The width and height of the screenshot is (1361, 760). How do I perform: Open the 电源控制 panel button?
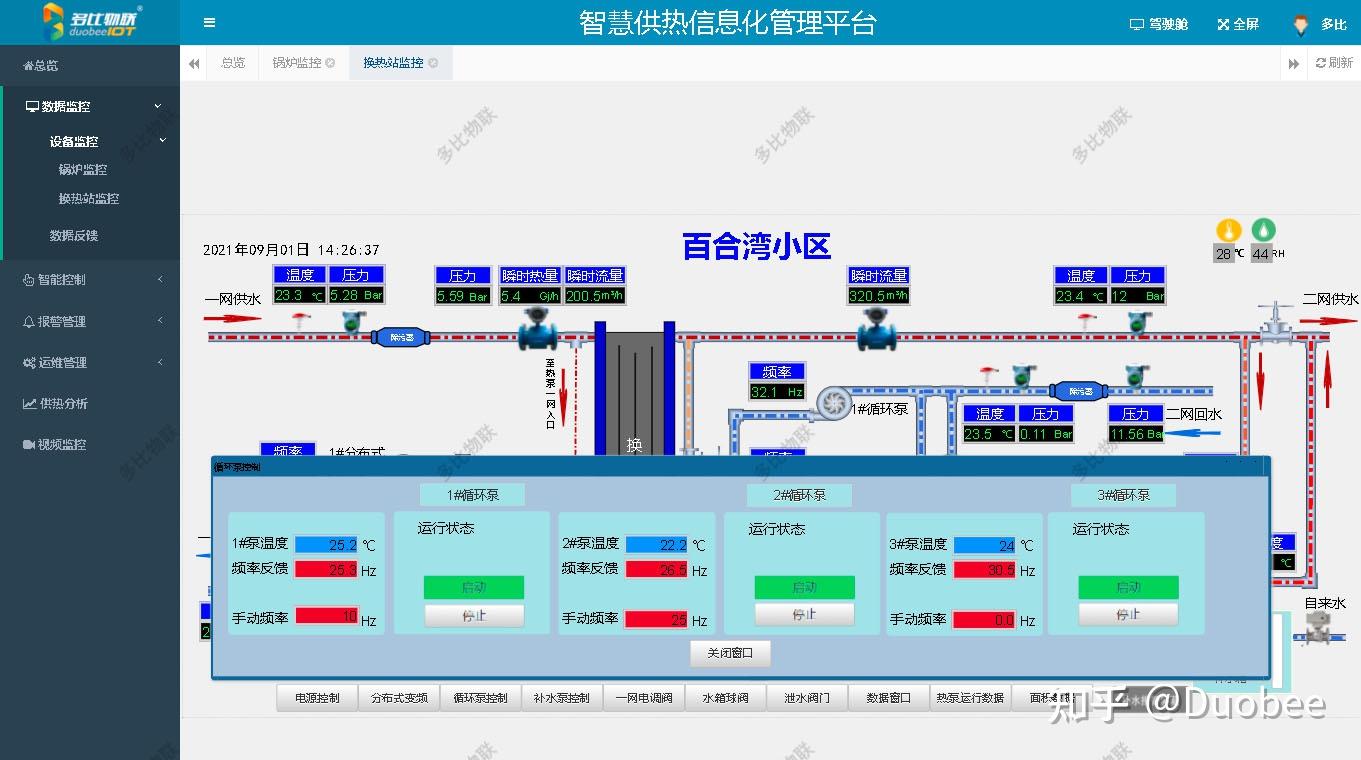click(x=317, y=698)
